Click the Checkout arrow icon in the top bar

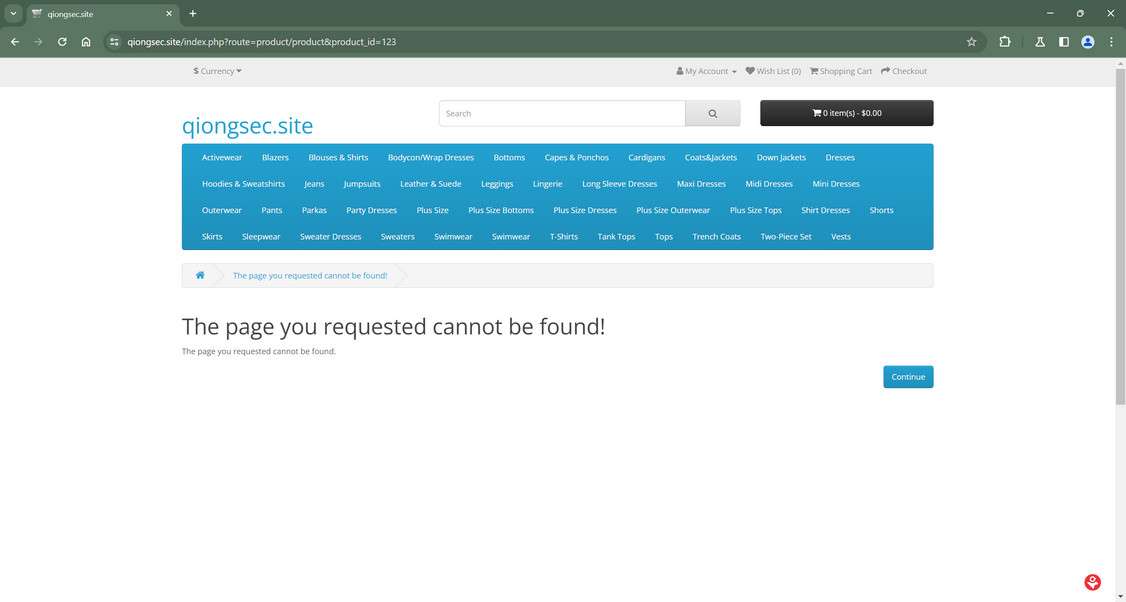883,71
